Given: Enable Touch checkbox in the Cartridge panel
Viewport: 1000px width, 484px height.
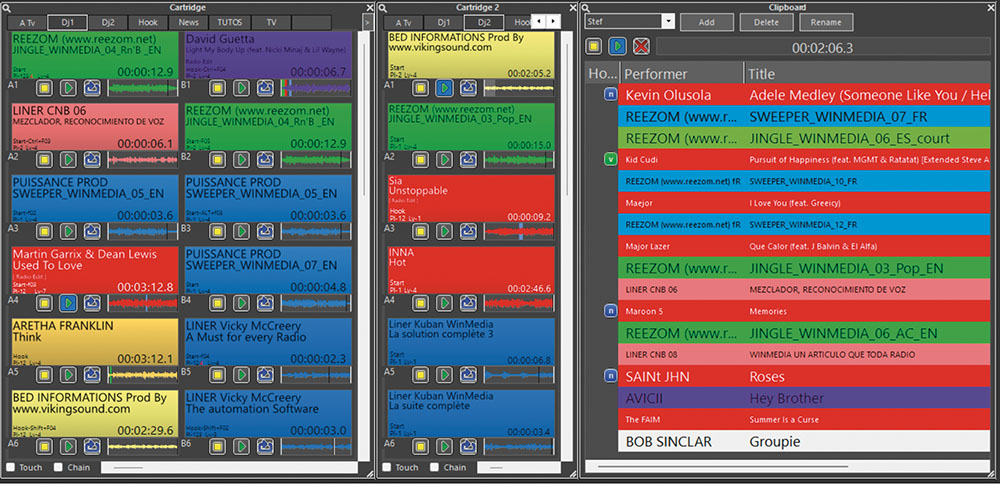Looking at the screenshot, I should 11,467.
